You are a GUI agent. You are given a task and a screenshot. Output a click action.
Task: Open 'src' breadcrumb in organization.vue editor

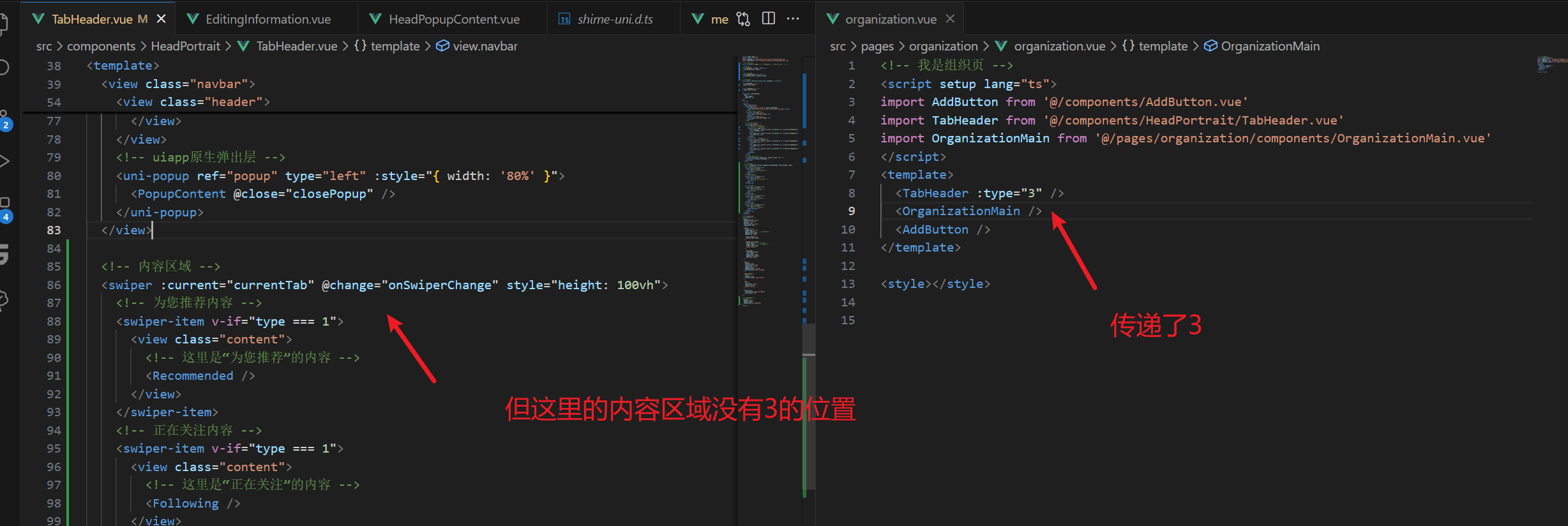(x=838, y=46)
